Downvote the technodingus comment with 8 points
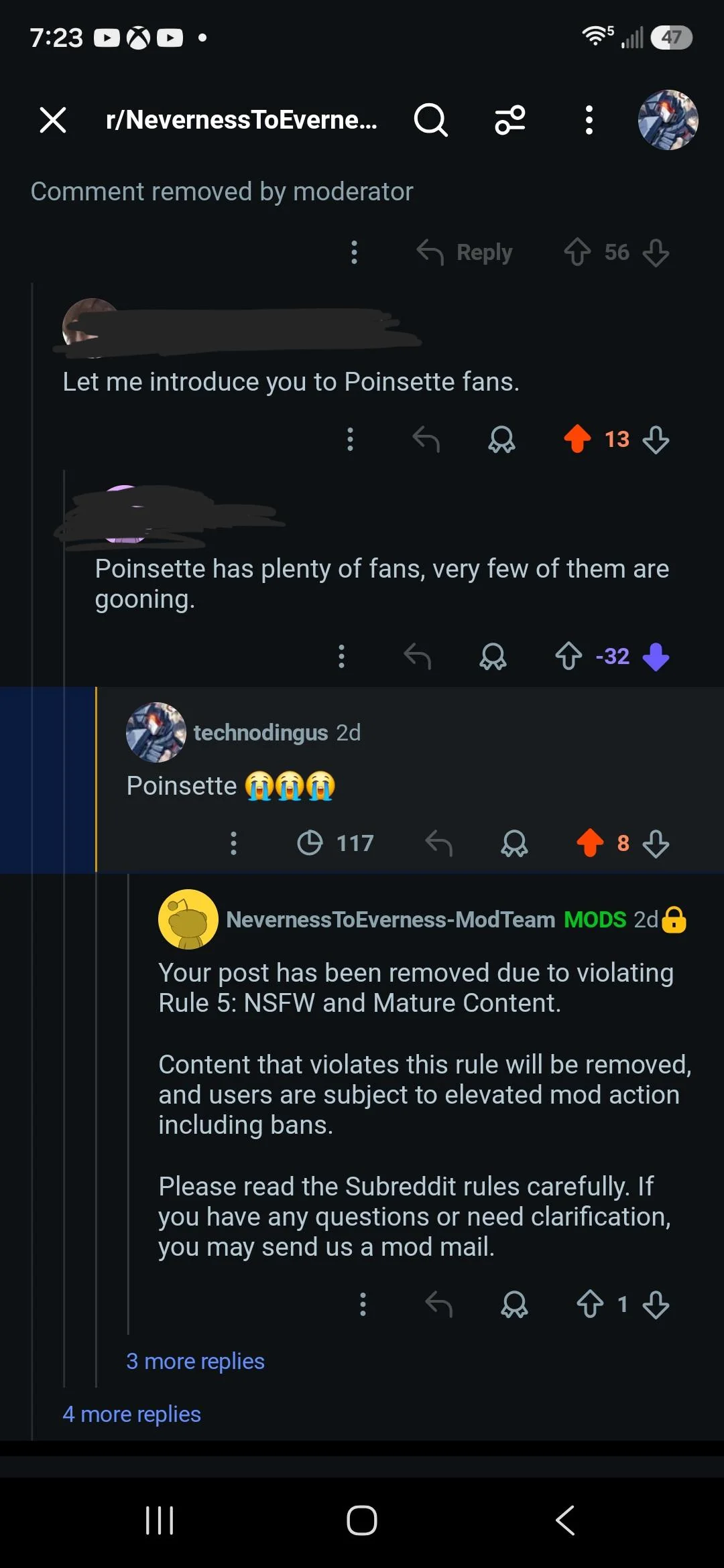 click(656, 843)
